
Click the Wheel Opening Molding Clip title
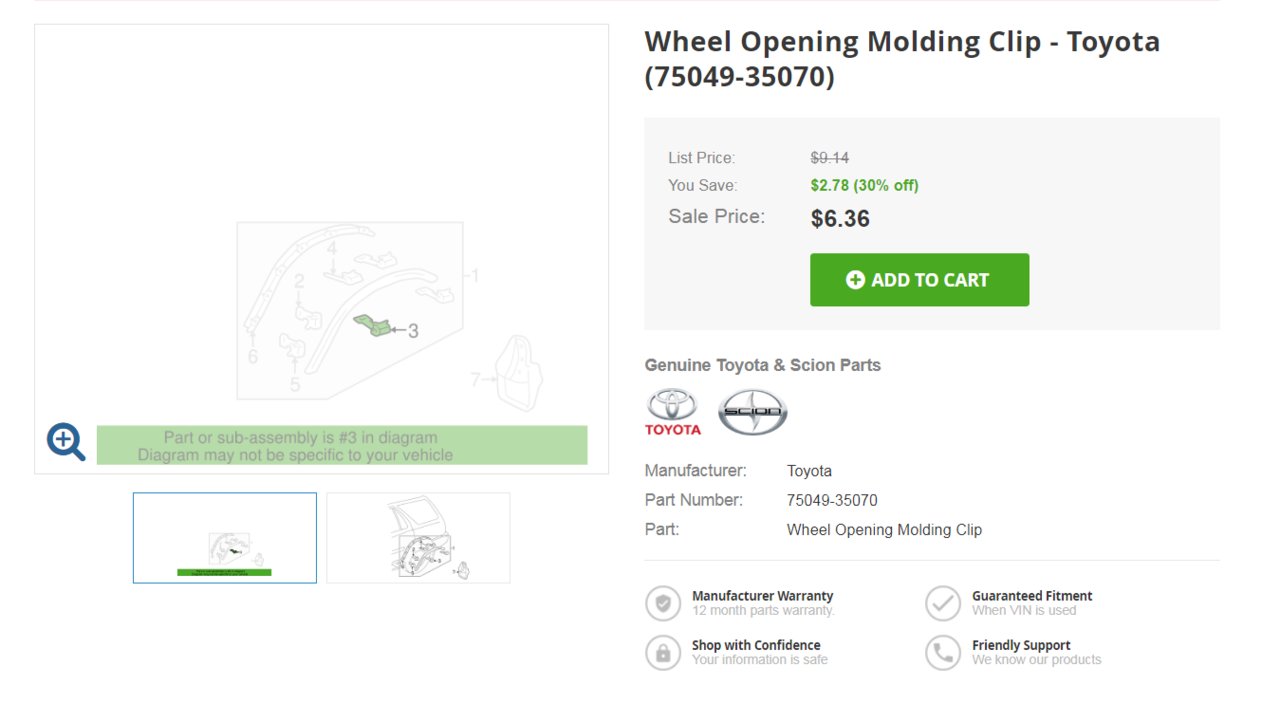(x=902, y=59)
